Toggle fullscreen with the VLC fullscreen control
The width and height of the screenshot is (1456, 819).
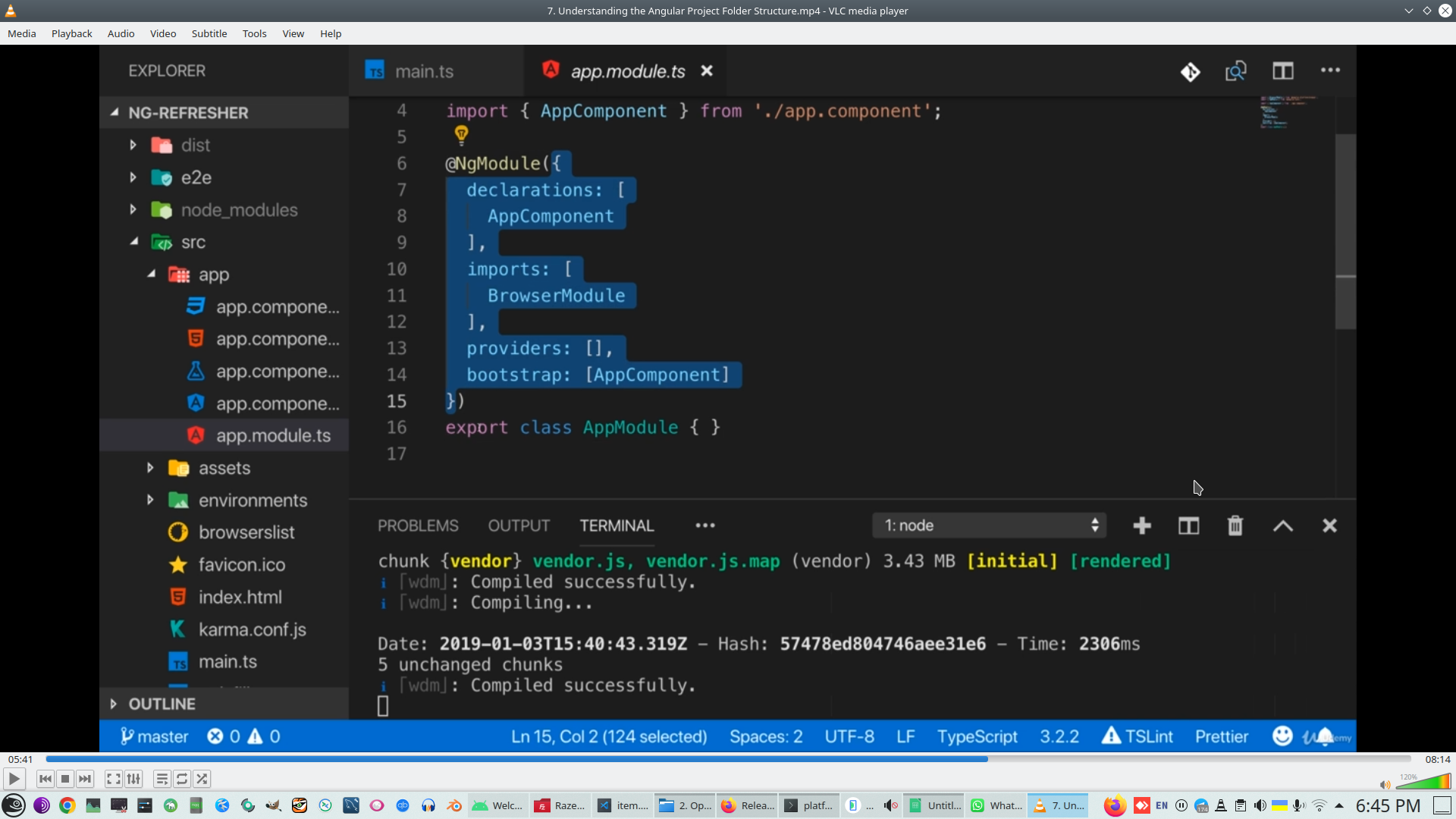113,779
